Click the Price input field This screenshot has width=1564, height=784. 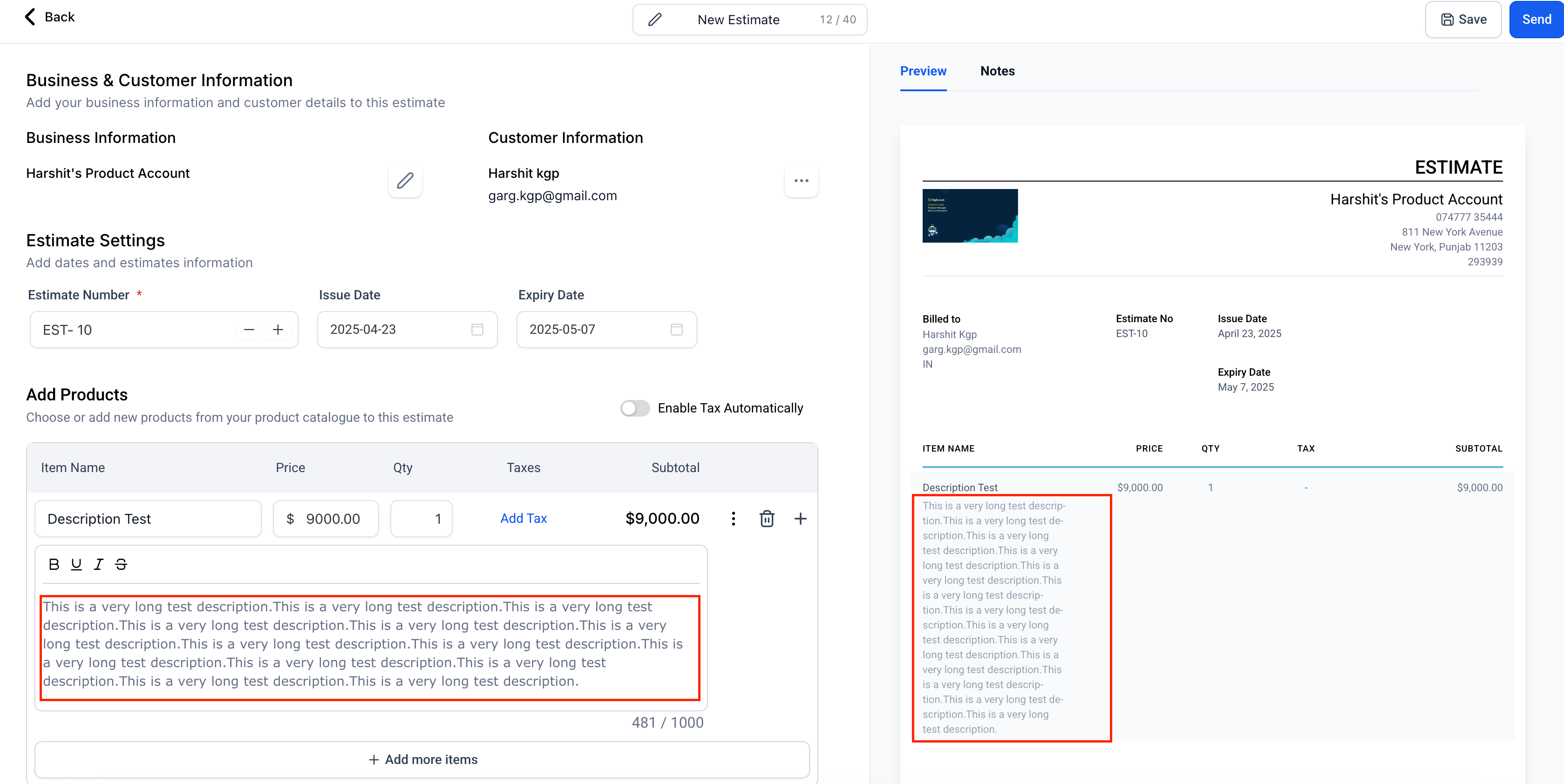tap(332, 519)
